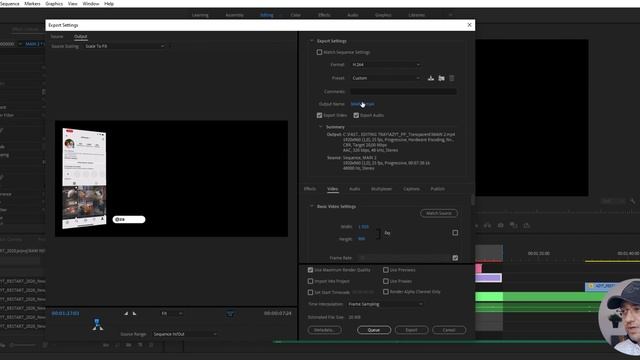The image size is (640, 360).
Task: Open the Markers menu
Action: [x=32, y=4]
